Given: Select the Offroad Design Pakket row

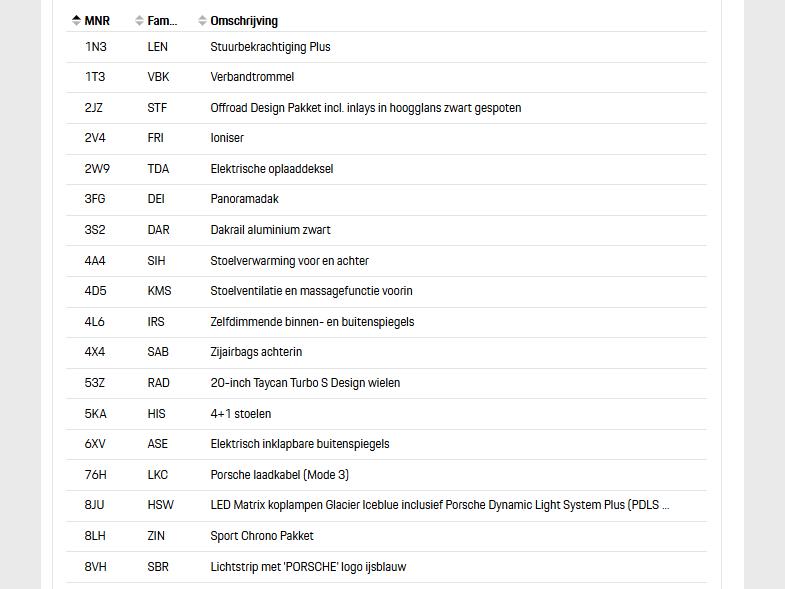Looking at the screenshot, I should [386, 108].
